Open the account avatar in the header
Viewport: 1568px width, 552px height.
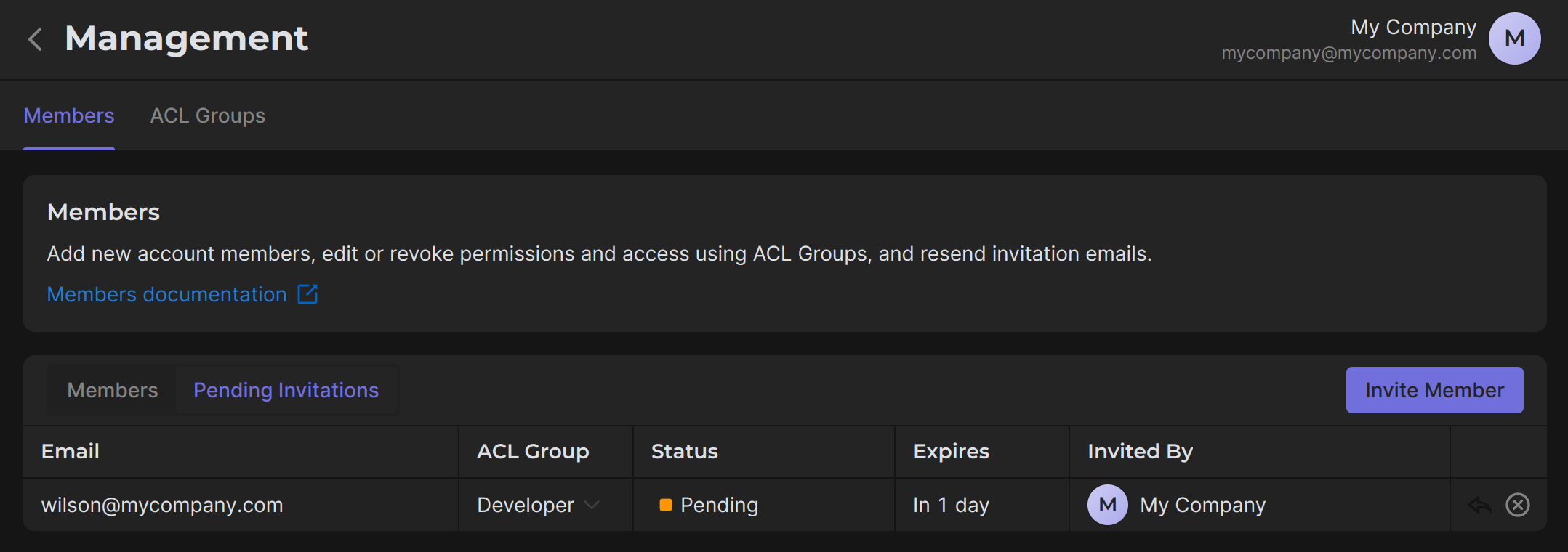(x=1514, y=38)
